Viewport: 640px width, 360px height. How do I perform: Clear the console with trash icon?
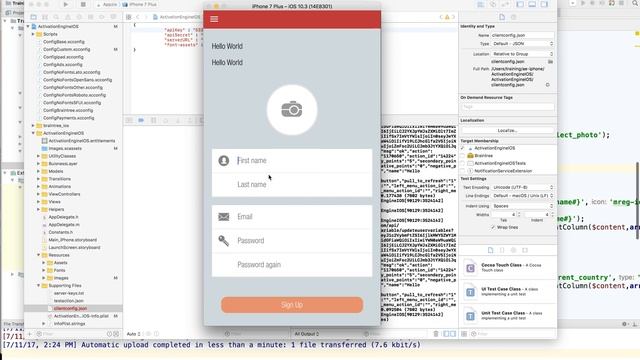tap(436, 334)
